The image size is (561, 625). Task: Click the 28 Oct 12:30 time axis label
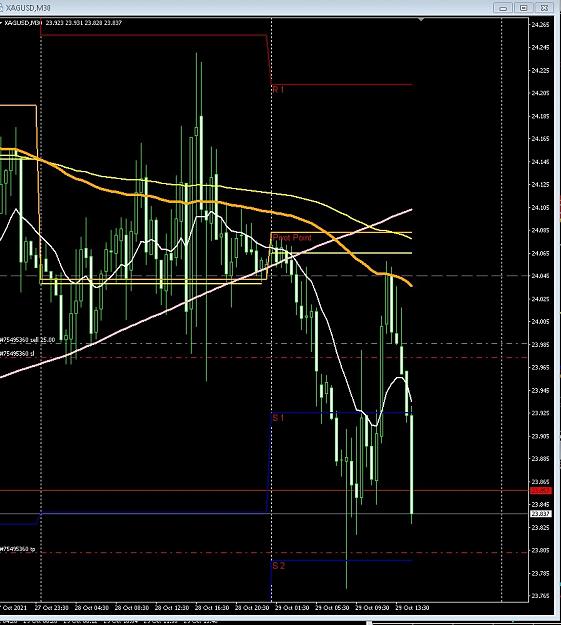[171, 608]
